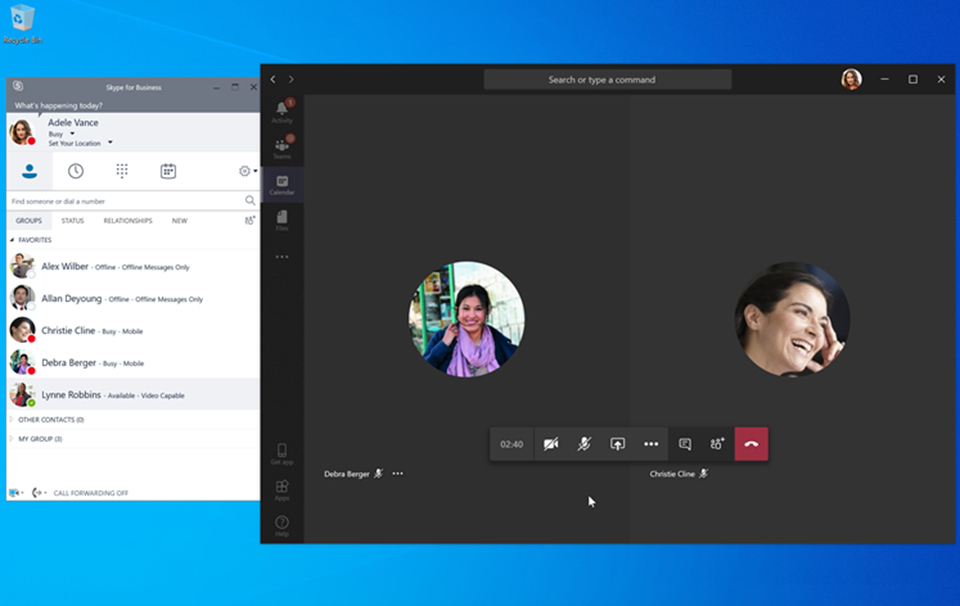Select contact Christie Cline in Skype

133,331
